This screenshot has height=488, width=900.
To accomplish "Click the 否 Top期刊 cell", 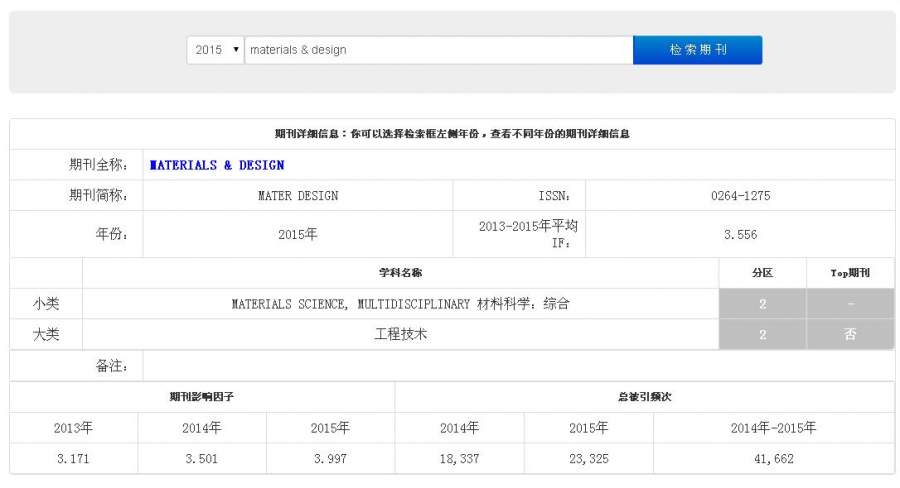I will pyautogui.click(x=850, y=334).
